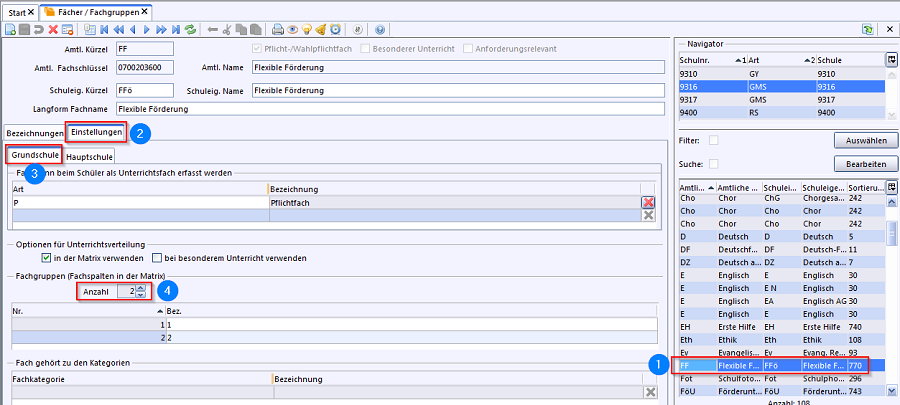Go to previous record (single left arrow)
Screen dimensions: 900x405
point(133,29)
